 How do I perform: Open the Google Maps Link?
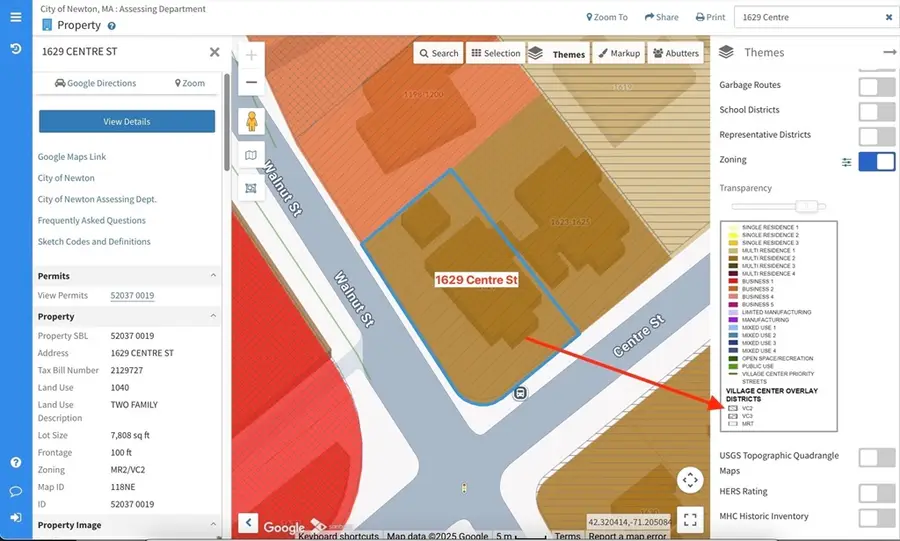coord(72,157)
